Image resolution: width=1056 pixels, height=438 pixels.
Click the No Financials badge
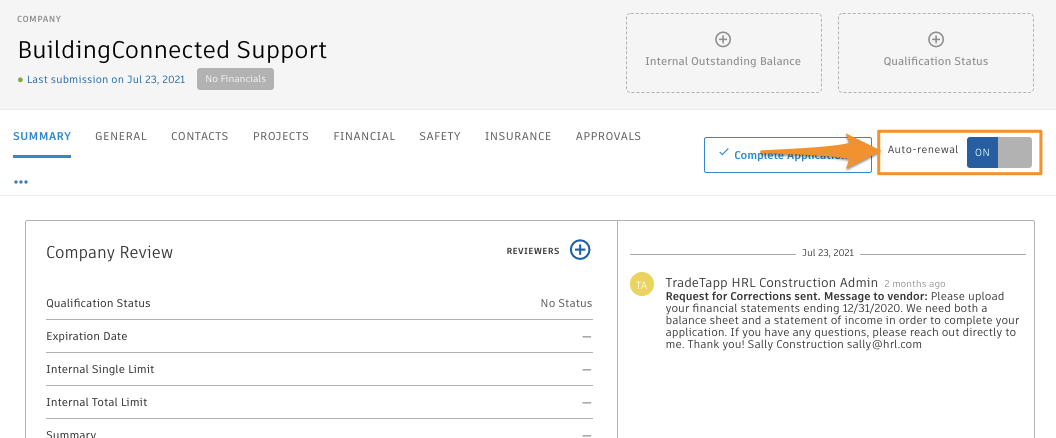[235, 79]
